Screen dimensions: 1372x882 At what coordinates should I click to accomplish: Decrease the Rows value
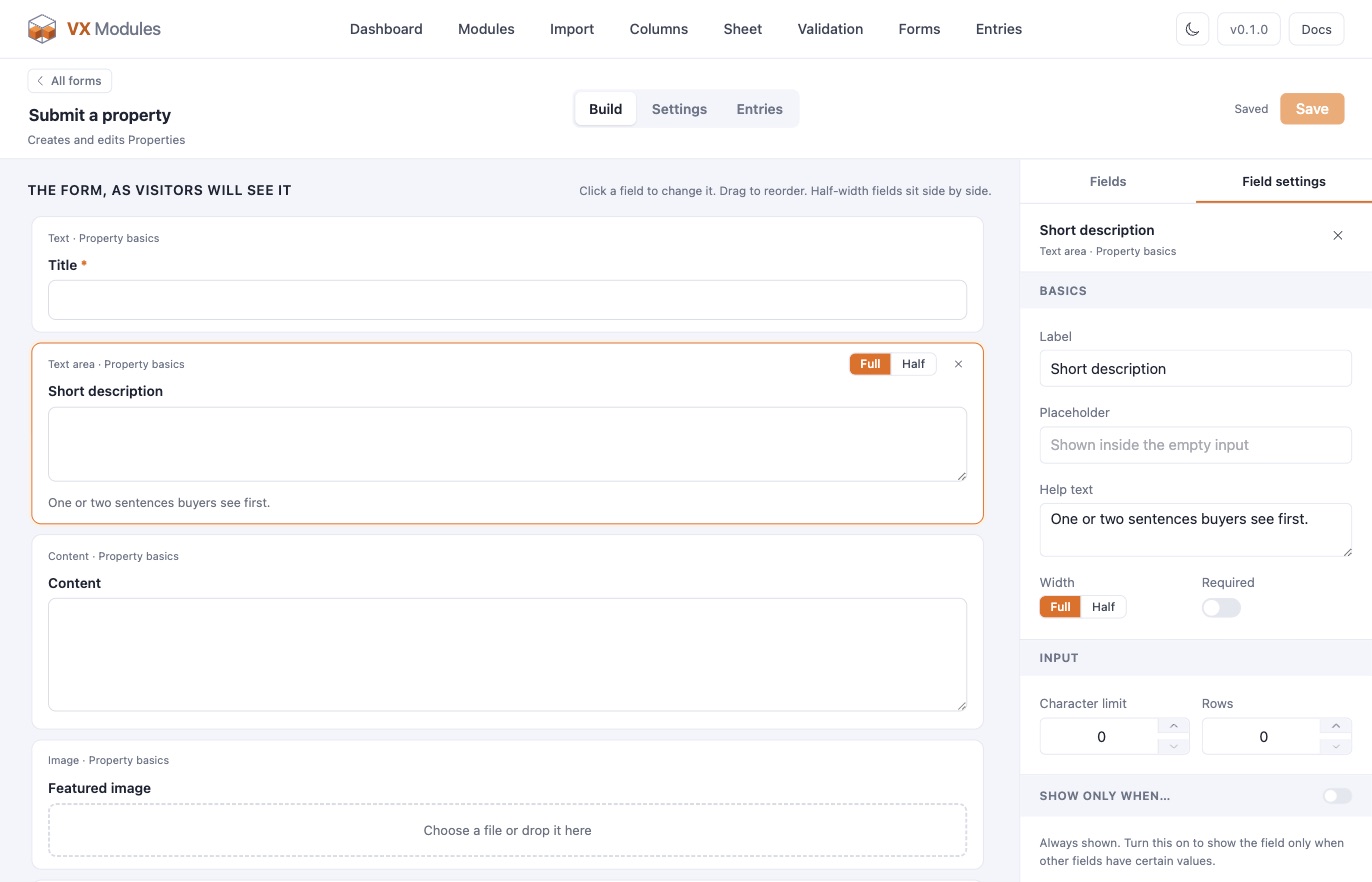(x=1335, y=746)
